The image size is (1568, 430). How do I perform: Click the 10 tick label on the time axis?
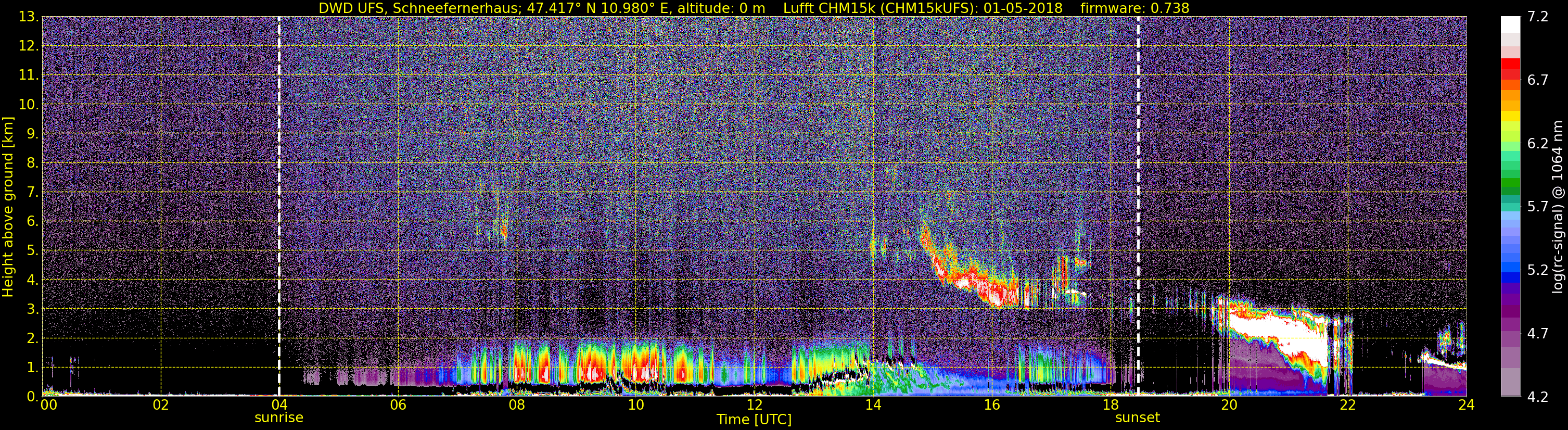click(635, 405)
